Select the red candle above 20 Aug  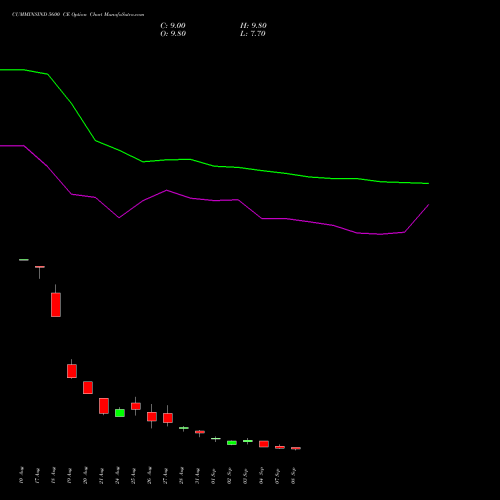88,388
